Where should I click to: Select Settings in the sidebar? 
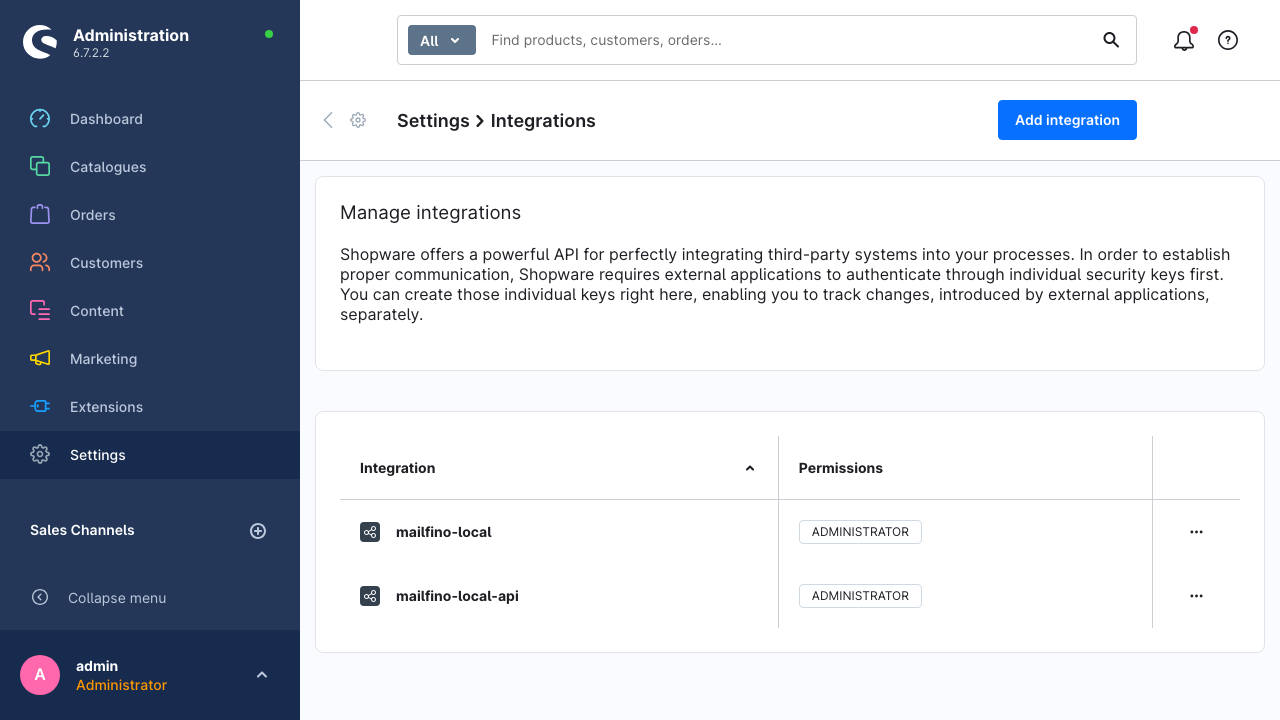[x=150, y=455]
